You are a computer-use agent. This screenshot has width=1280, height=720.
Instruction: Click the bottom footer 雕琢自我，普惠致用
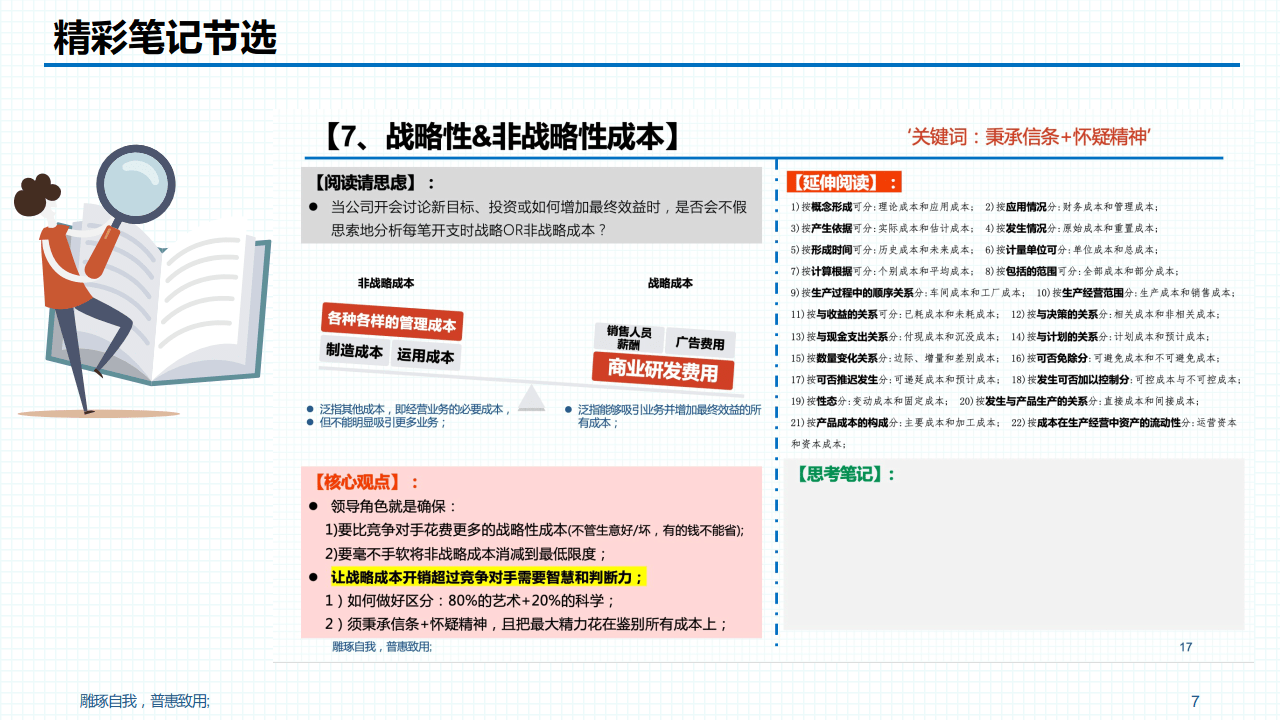(x=145, y=701)
